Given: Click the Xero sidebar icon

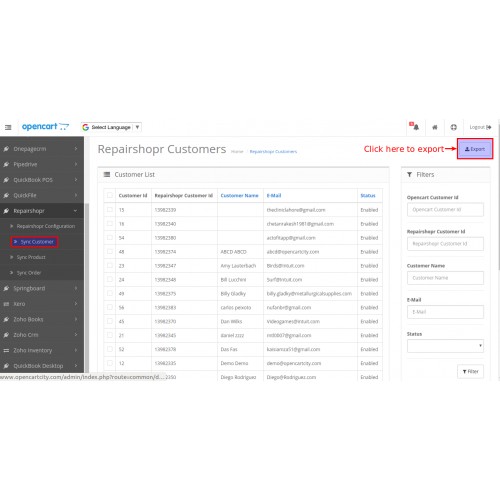Looking at the screenshot, I should (x=6, y=304).
